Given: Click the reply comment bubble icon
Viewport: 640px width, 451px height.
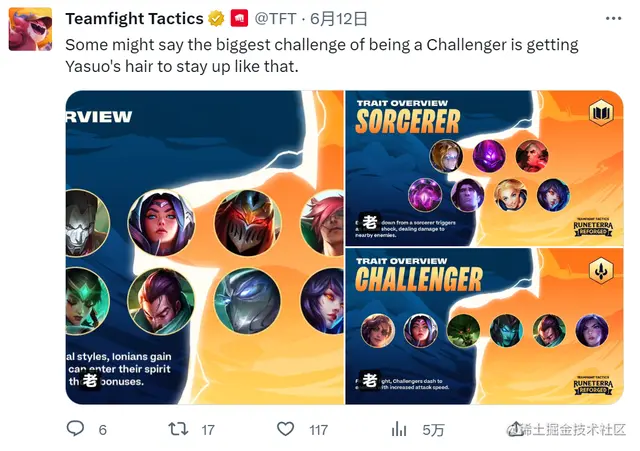Looking at the screenshot, I should pyautogui.click(x=75, y=429).
